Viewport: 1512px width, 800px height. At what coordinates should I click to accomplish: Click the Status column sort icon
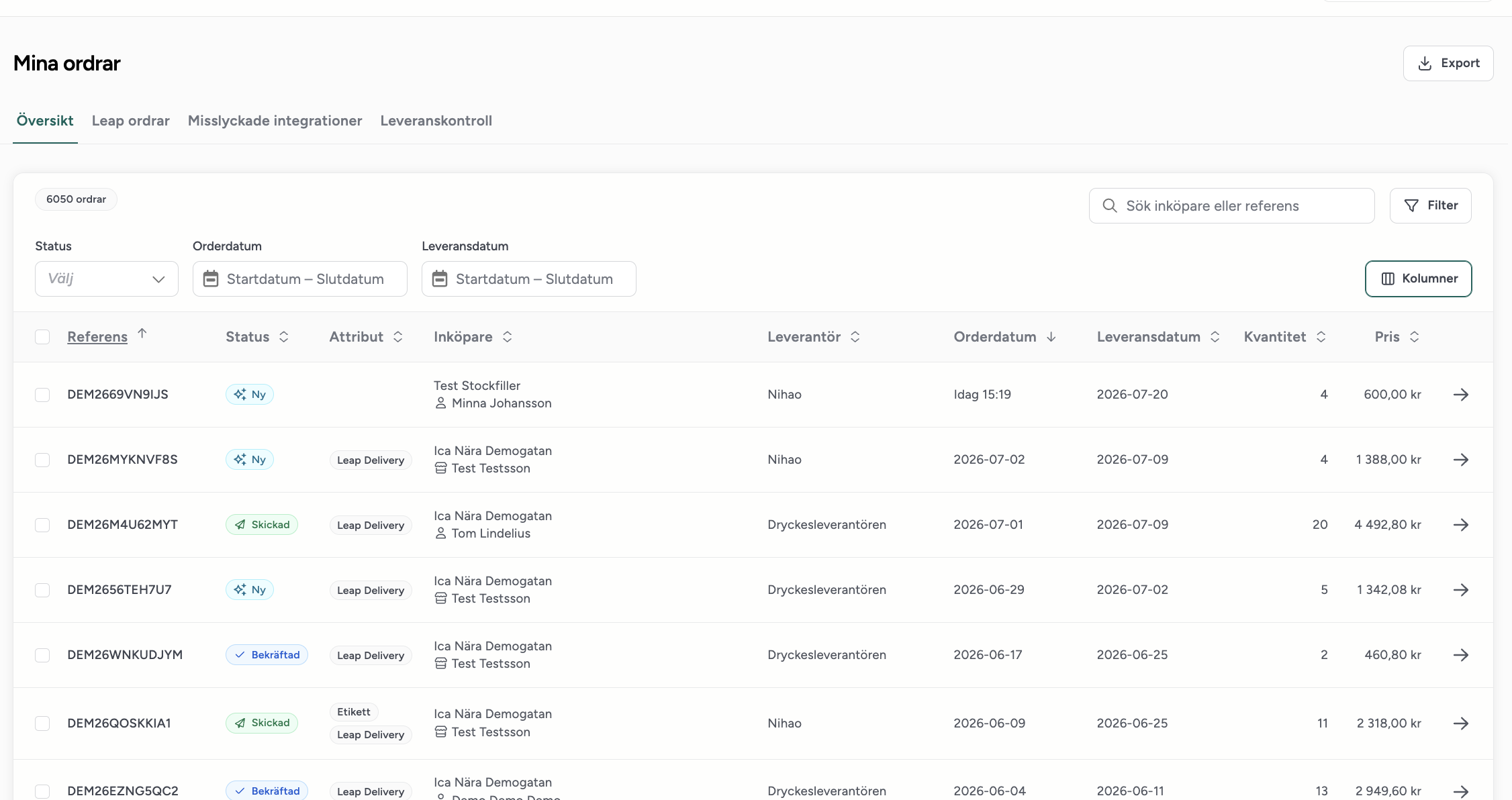(x=284, y=337)
